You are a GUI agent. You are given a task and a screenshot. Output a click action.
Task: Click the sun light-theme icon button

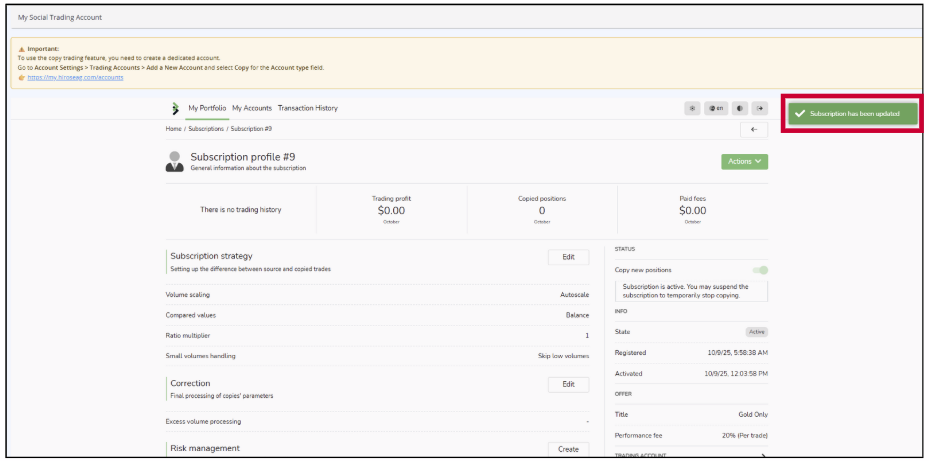[692, 108]
